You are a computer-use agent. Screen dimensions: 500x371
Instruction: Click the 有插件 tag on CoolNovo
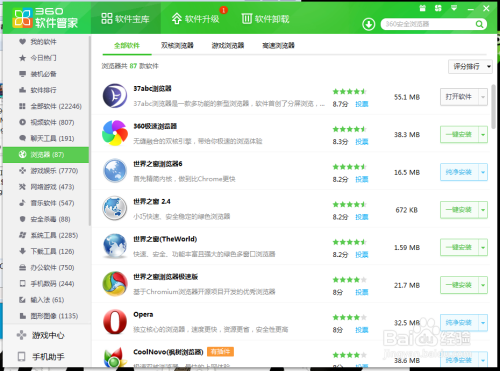pos(220,352)
